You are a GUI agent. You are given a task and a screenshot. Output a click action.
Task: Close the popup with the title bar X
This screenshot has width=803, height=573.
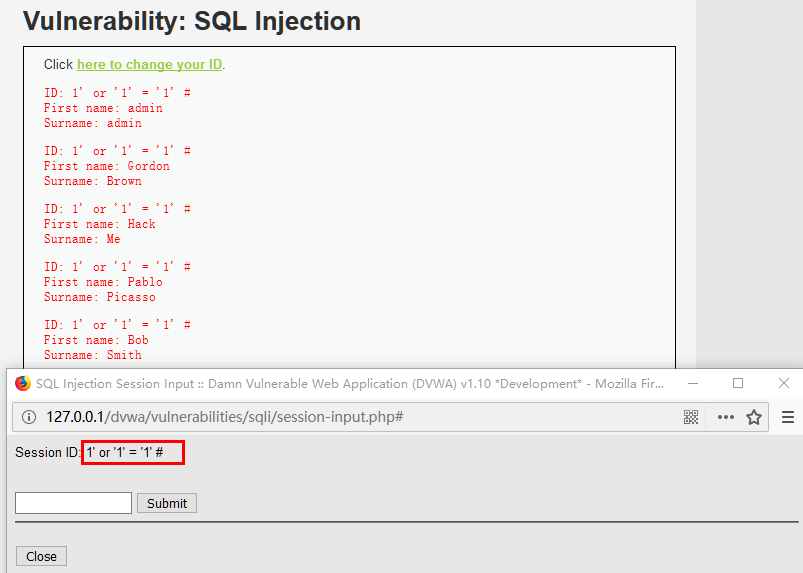tap(784, 383)
